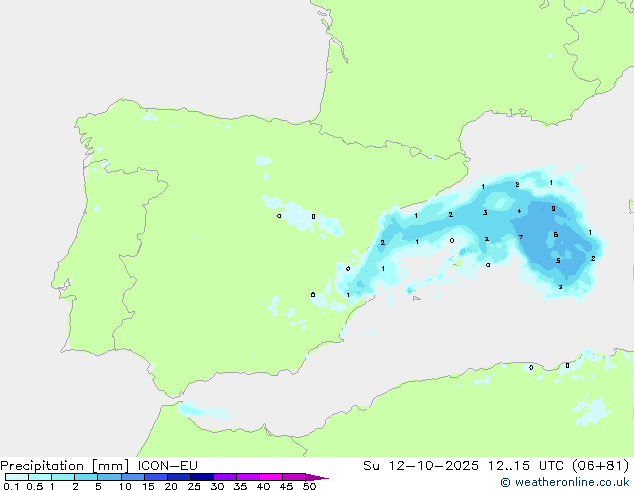Select the 35–40 mm violet legend swatch

pyautogui.click(x=247, y=477)
